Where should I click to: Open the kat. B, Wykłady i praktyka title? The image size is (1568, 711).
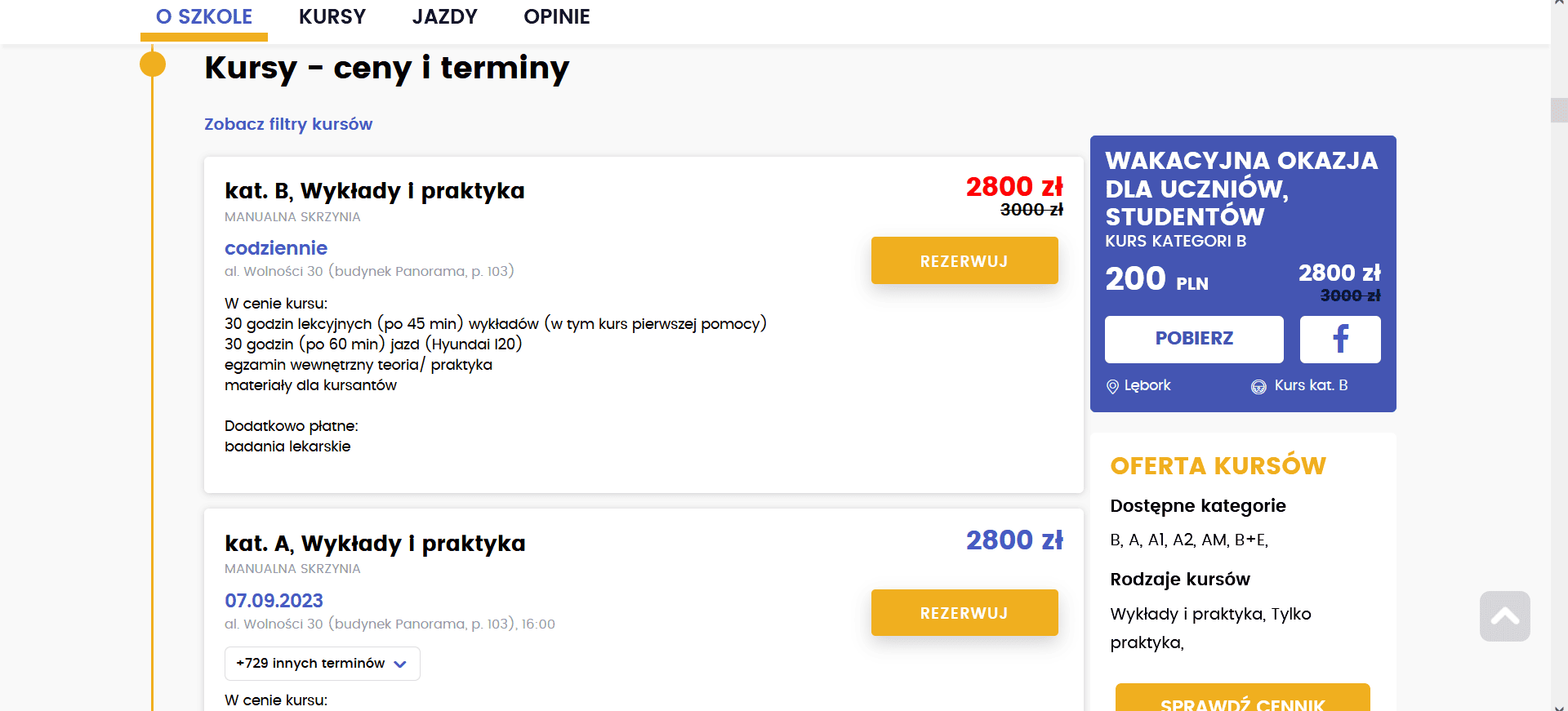pyautogui.click(x=375, y=191)
